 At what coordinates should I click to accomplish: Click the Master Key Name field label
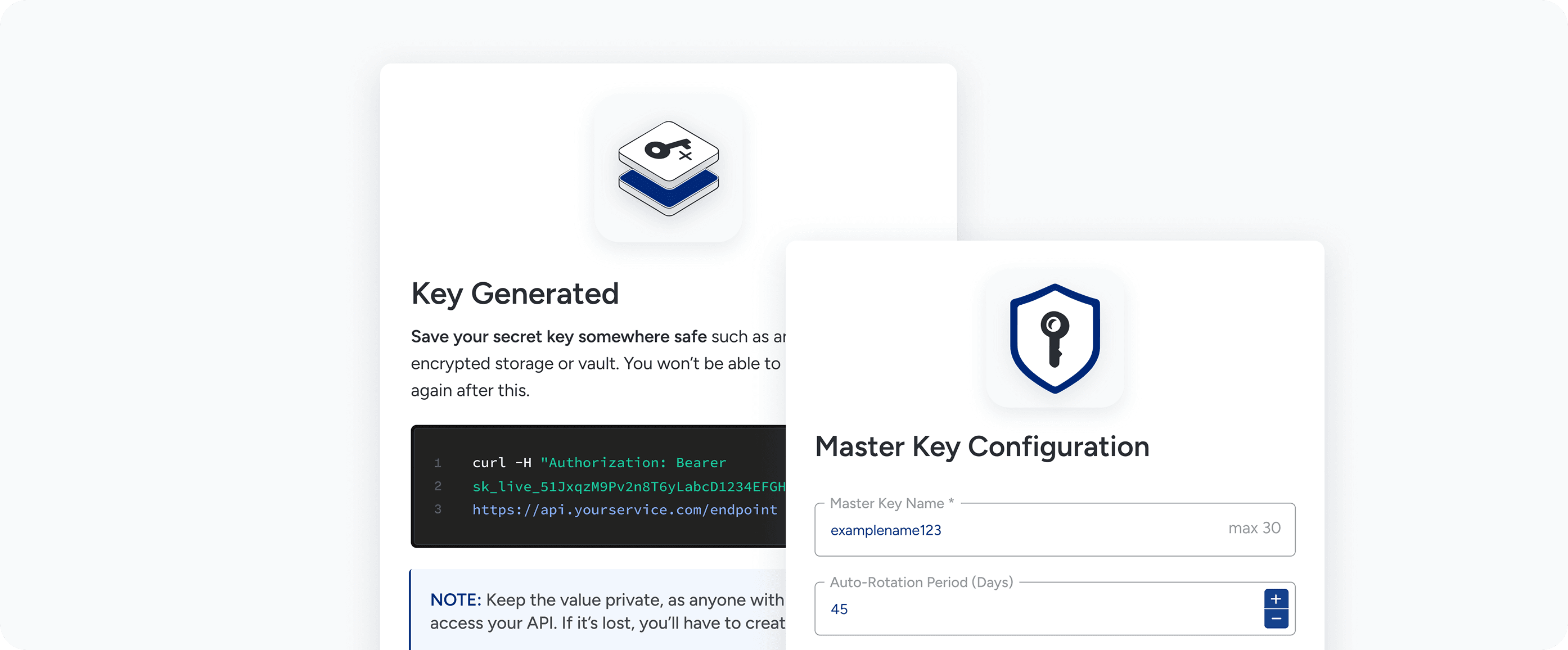coord(891,503)
